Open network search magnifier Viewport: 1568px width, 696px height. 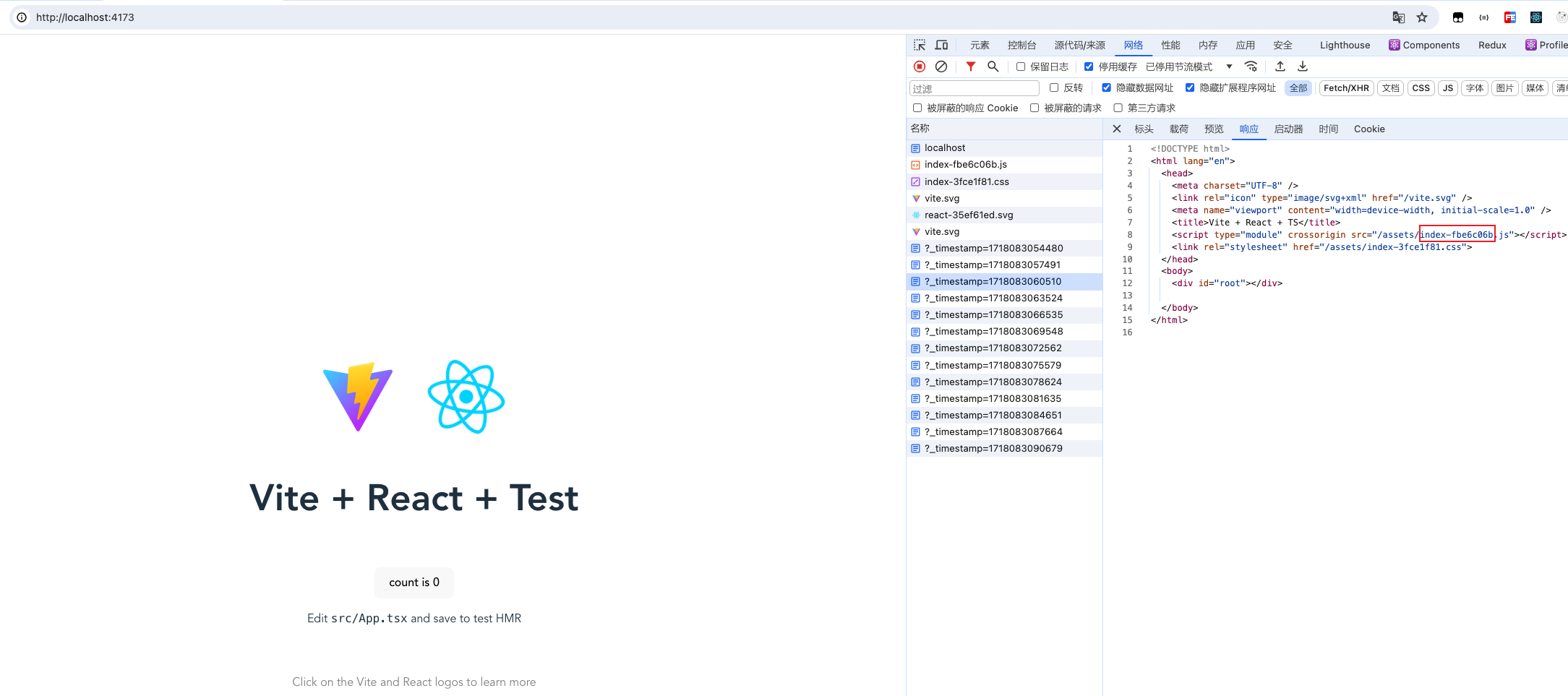point(993,66)
